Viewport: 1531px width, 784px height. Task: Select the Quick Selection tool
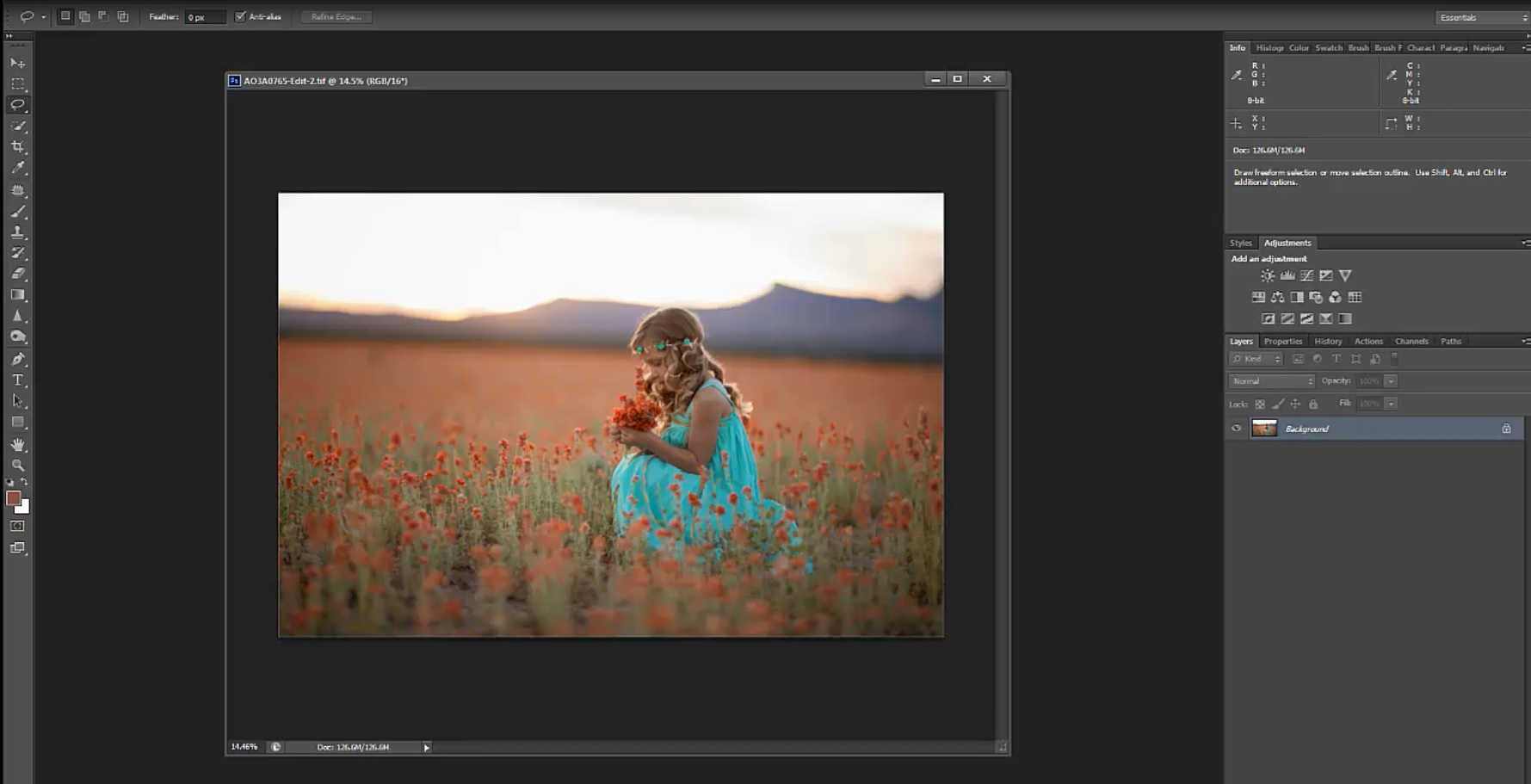17,127
